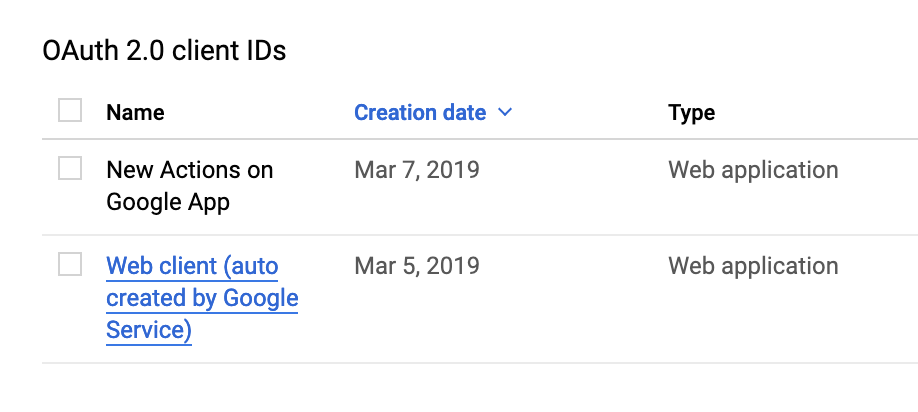Click the 'Google App' second name line

click(x=168, y=202)
